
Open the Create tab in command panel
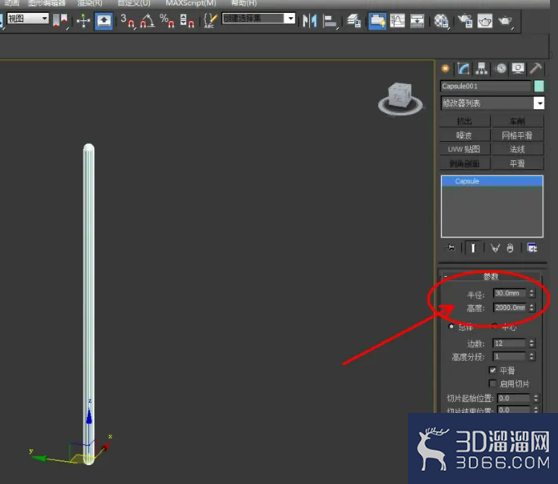pos(445,68)
